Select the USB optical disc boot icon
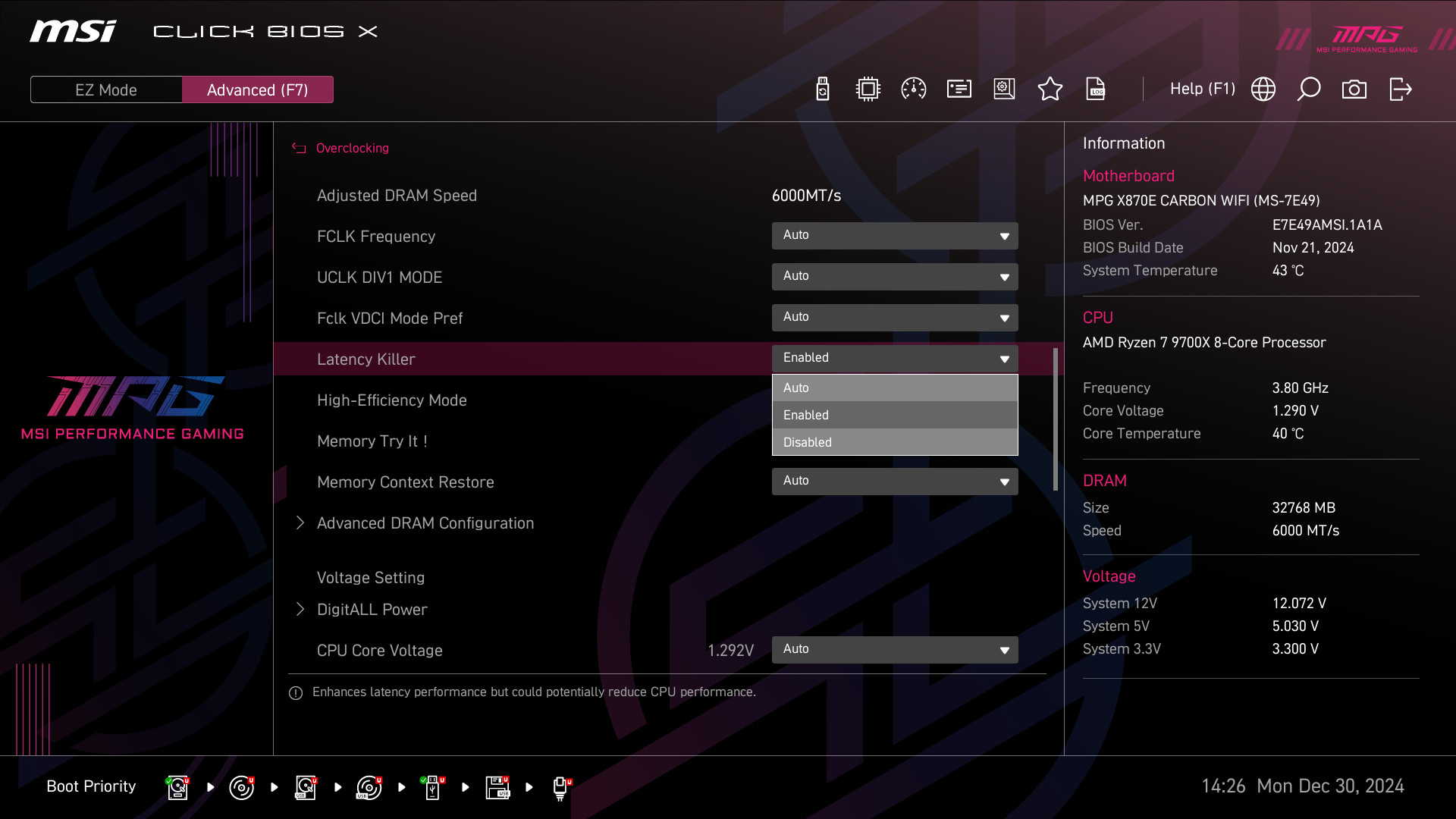The image size is (1456, 819). pyautogui.click(x=369, y=787)
